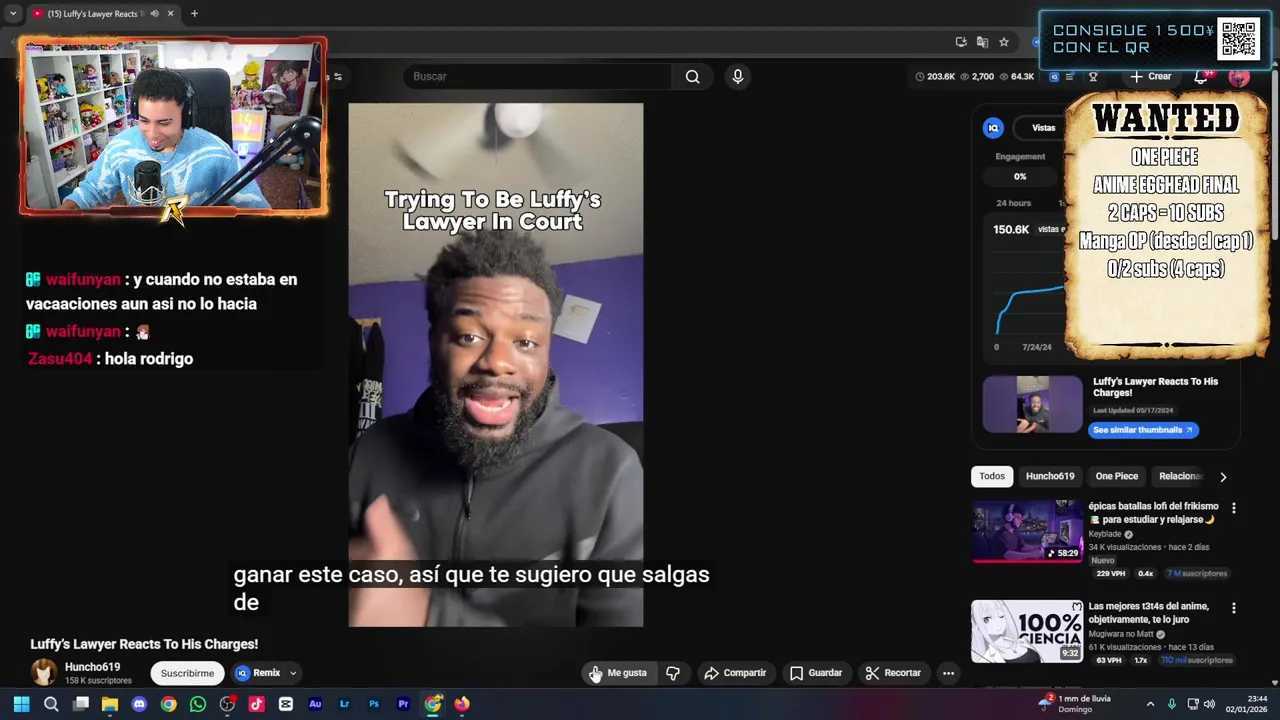Screen dimensions: 1280x720
Task: Expand system tray hidden icons chevron
Action: pos(1150,704)
